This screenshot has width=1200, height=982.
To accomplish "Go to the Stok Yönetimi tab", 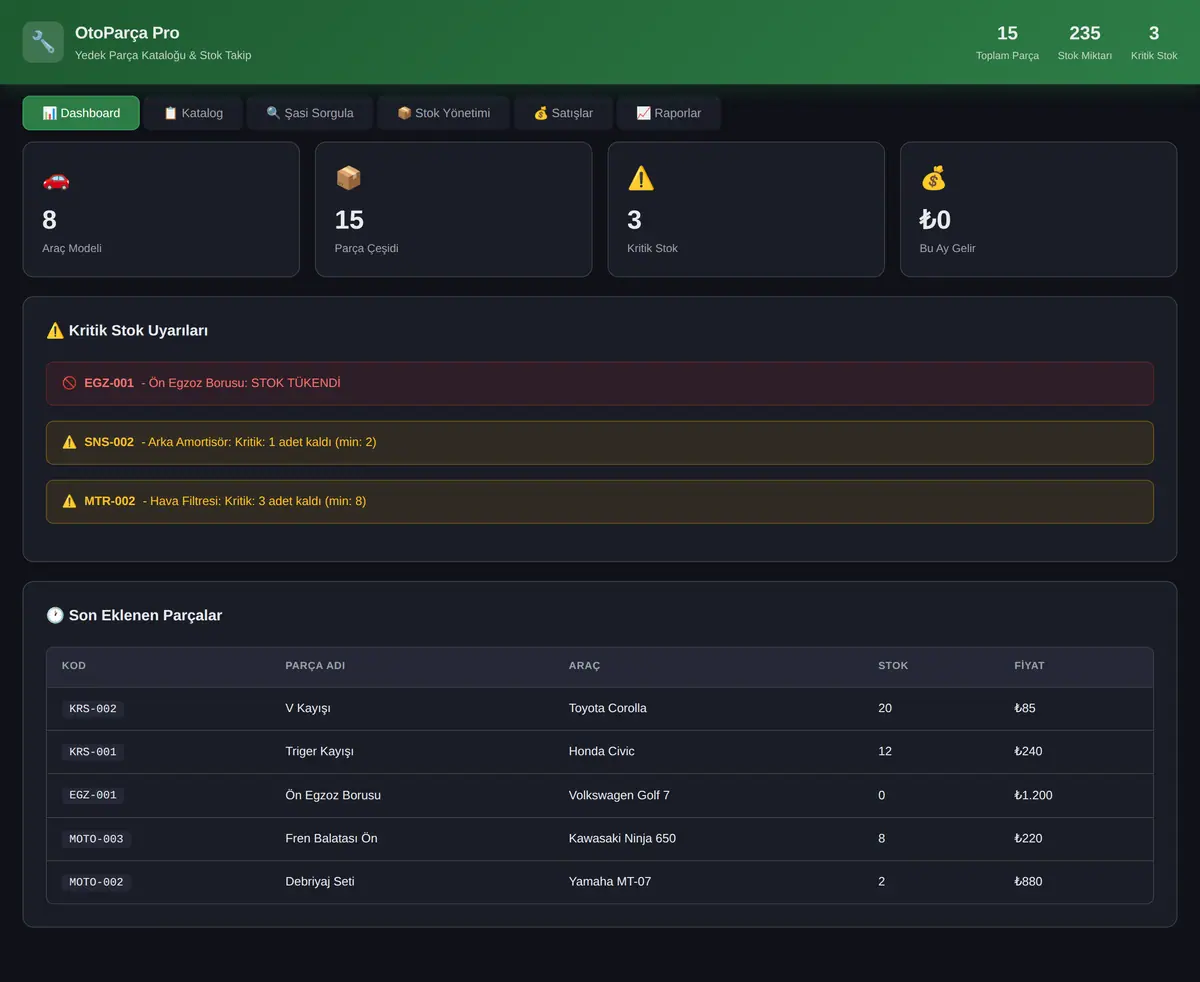I will pyautogui.click(x=444, y=113).
